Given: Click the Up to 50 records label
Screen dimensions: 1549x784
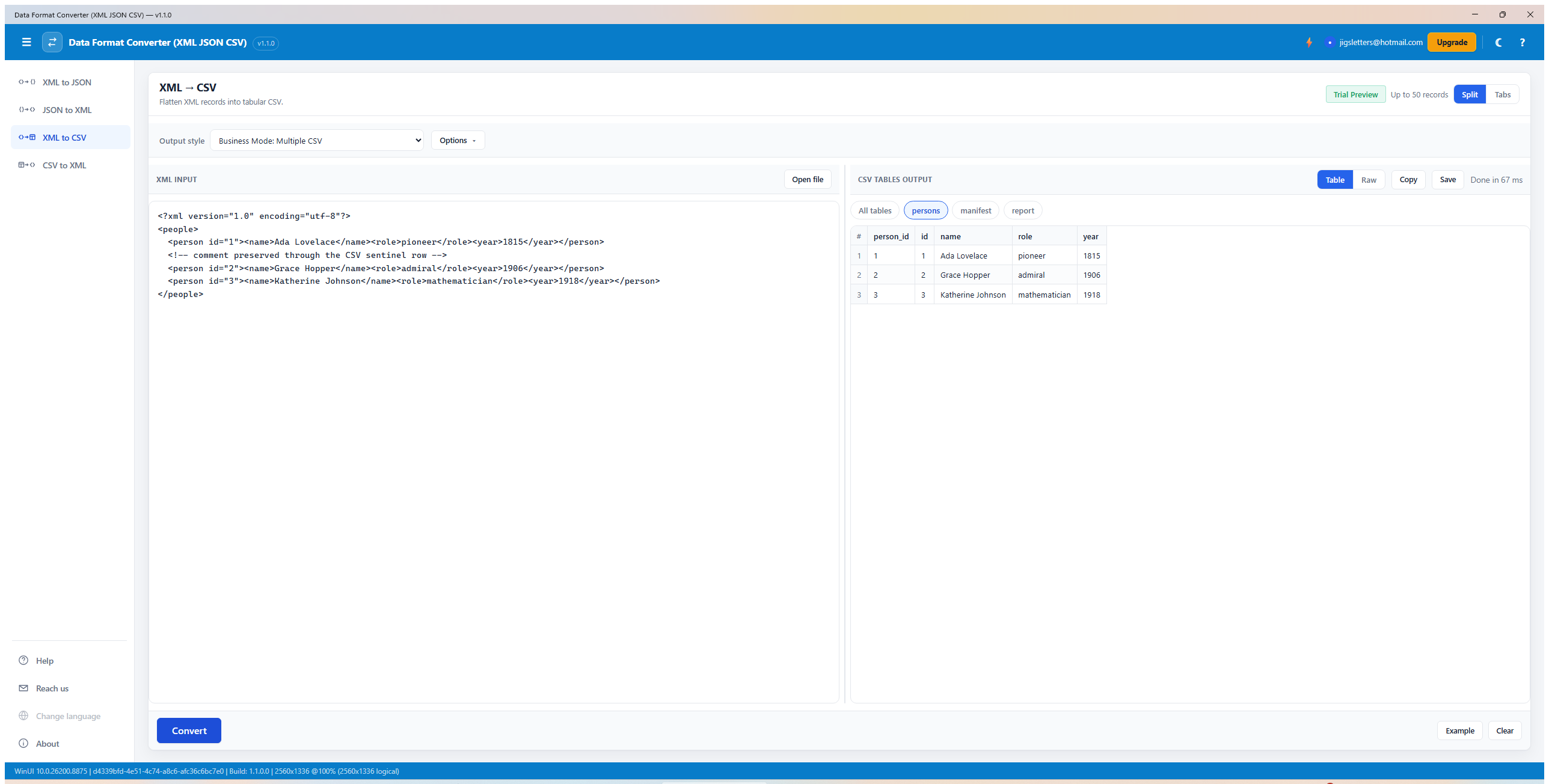Looking at the screenshot, I should coord(1419,94).
